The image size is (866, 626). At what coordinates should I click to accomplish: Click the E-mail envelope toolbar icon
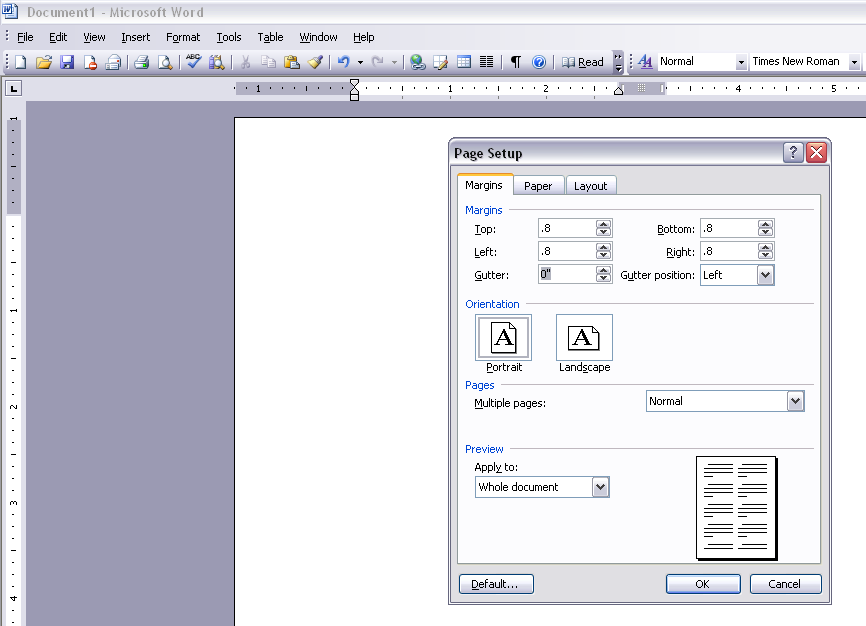(x=113, y=62)
